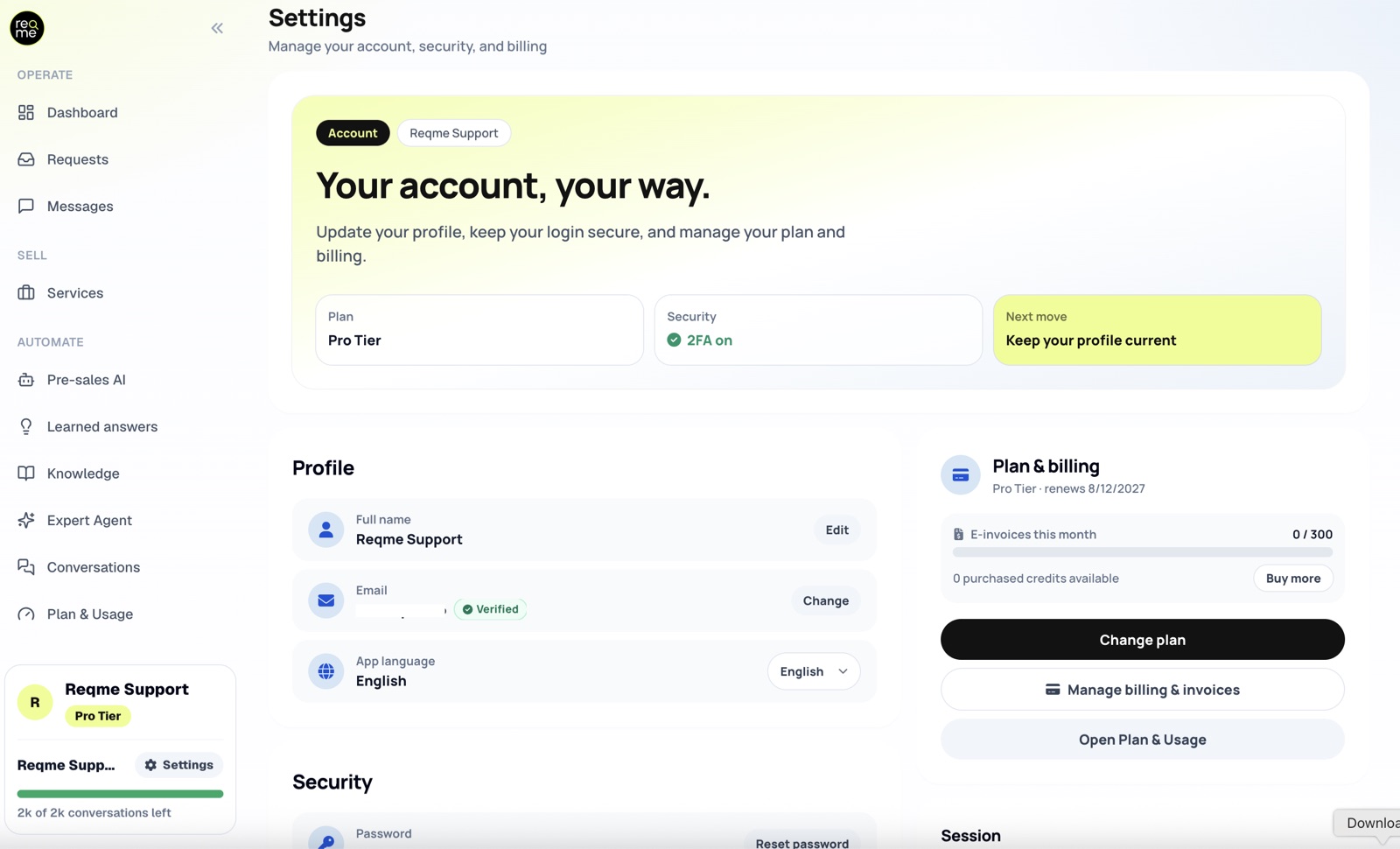Click Buy more credits button

(1292, 578)
